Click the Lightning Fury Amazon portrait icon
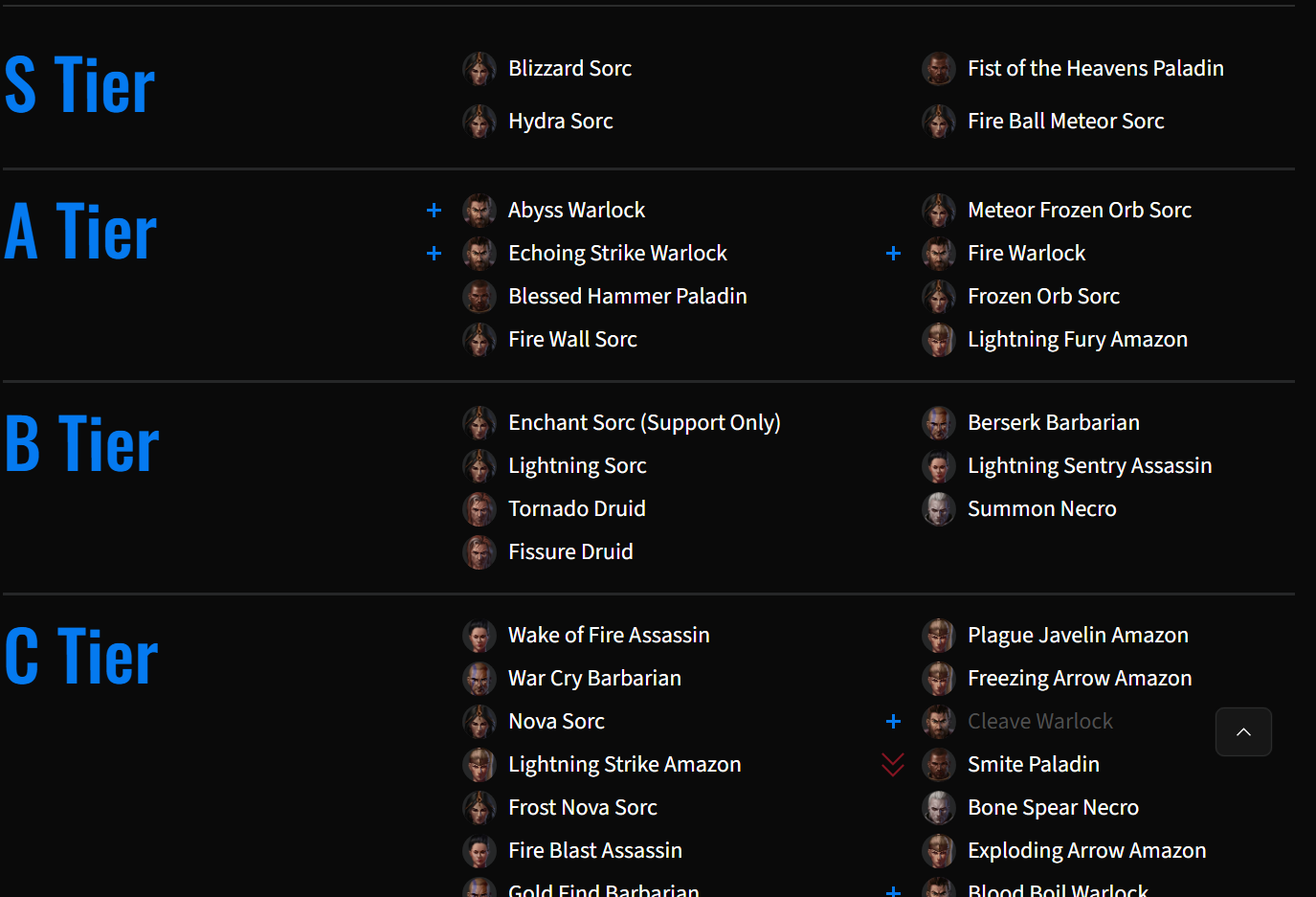Image resolution: width=1316 pixels, height=897 pixels. [x=939, y=340]
